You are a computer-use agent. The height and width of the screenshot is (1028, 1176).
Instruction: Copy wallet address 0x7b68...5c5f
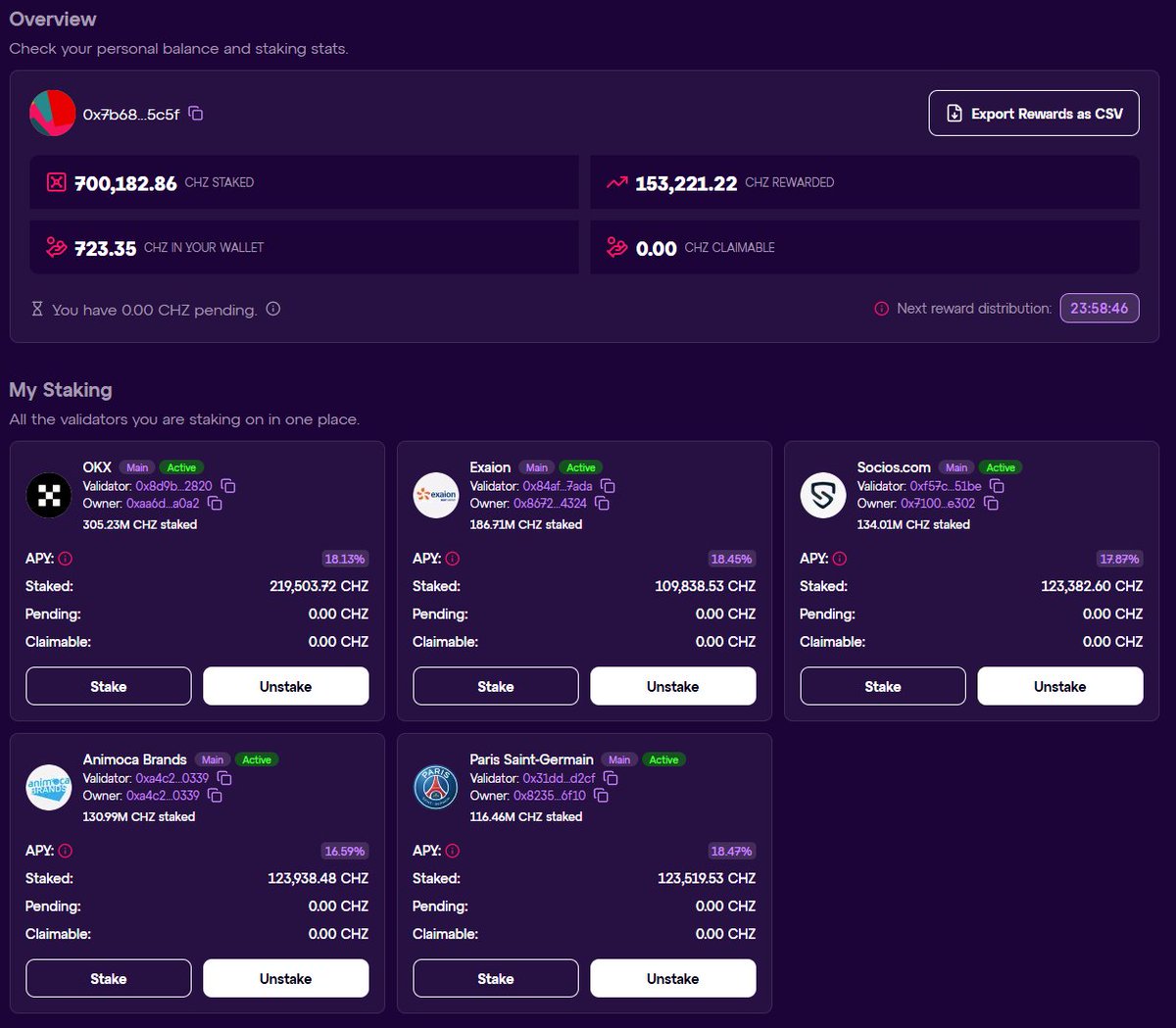[x=196, y=114]
